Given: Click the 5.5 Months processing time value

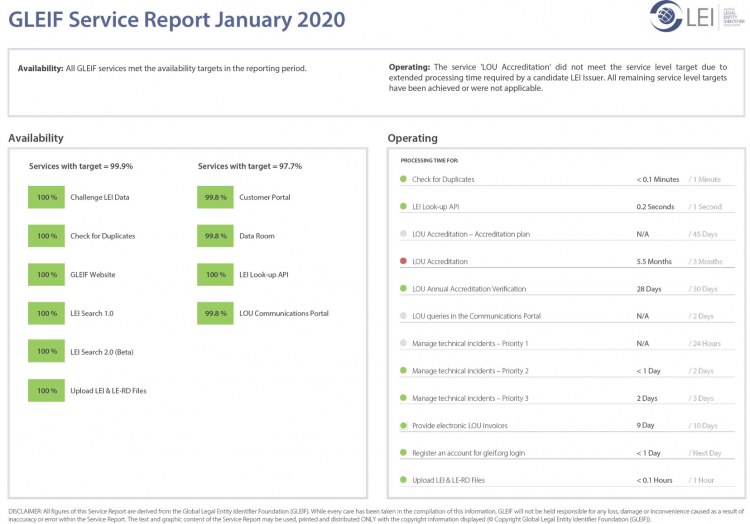Looking at the screenshot, I should coord(653,262).
